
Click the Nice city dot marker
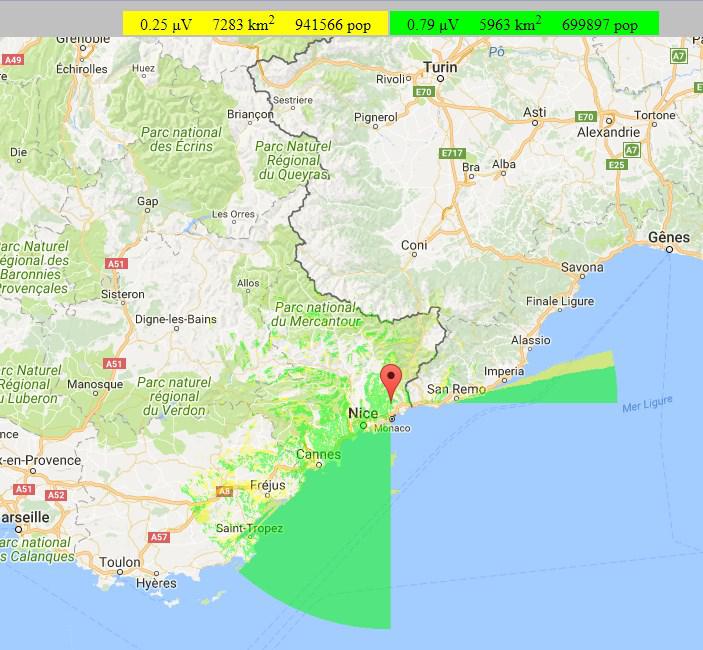point(363,425)
